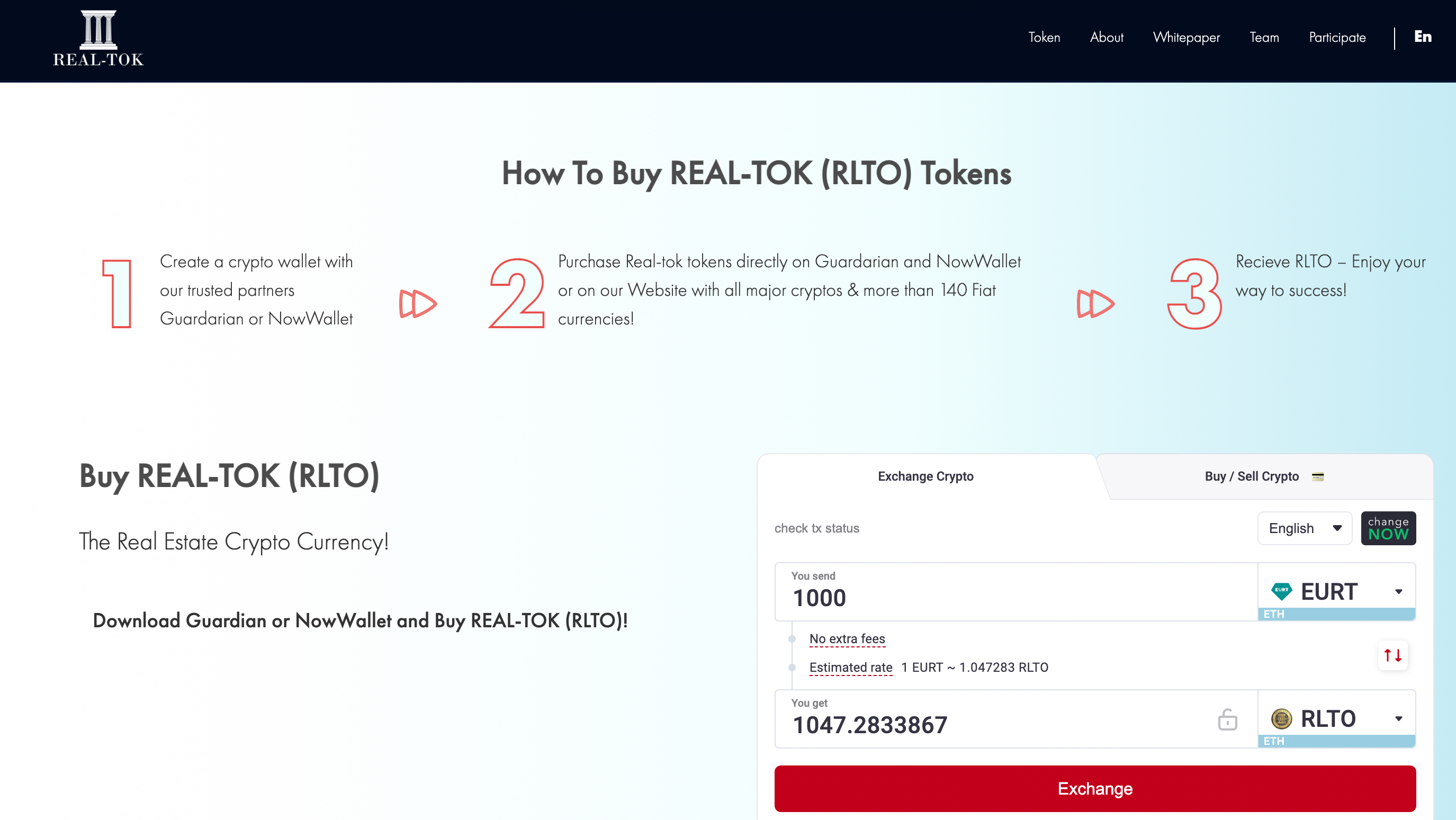Image resolution: width=1456 pixels, height=820 pixels.
Task: Swap currencies with the red arrows icon
Action: [1392, 655]
